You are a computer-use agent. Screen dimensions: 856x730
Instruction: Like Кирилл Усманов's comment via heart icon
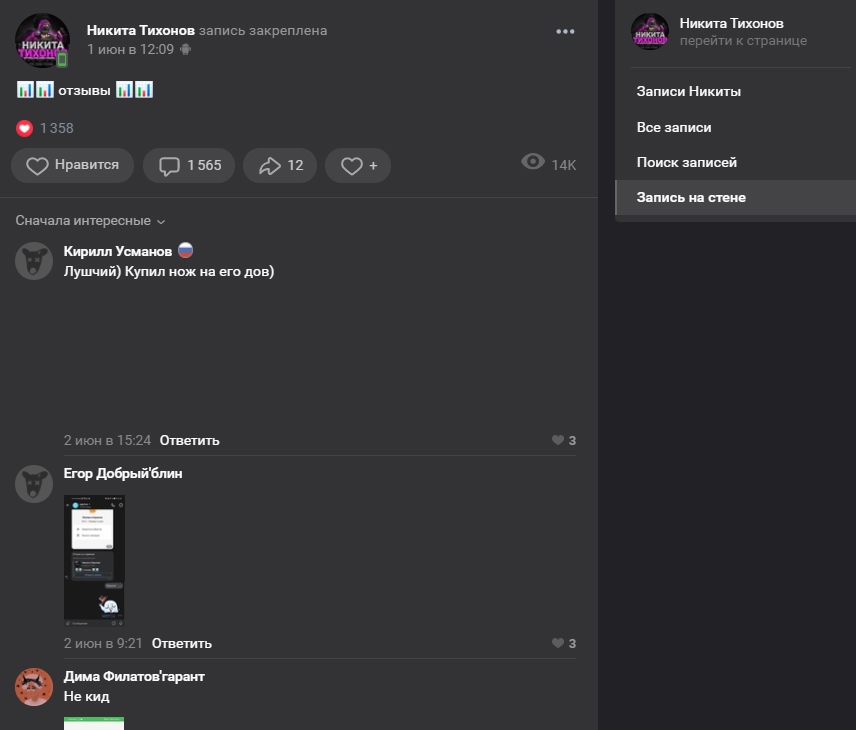558,440
